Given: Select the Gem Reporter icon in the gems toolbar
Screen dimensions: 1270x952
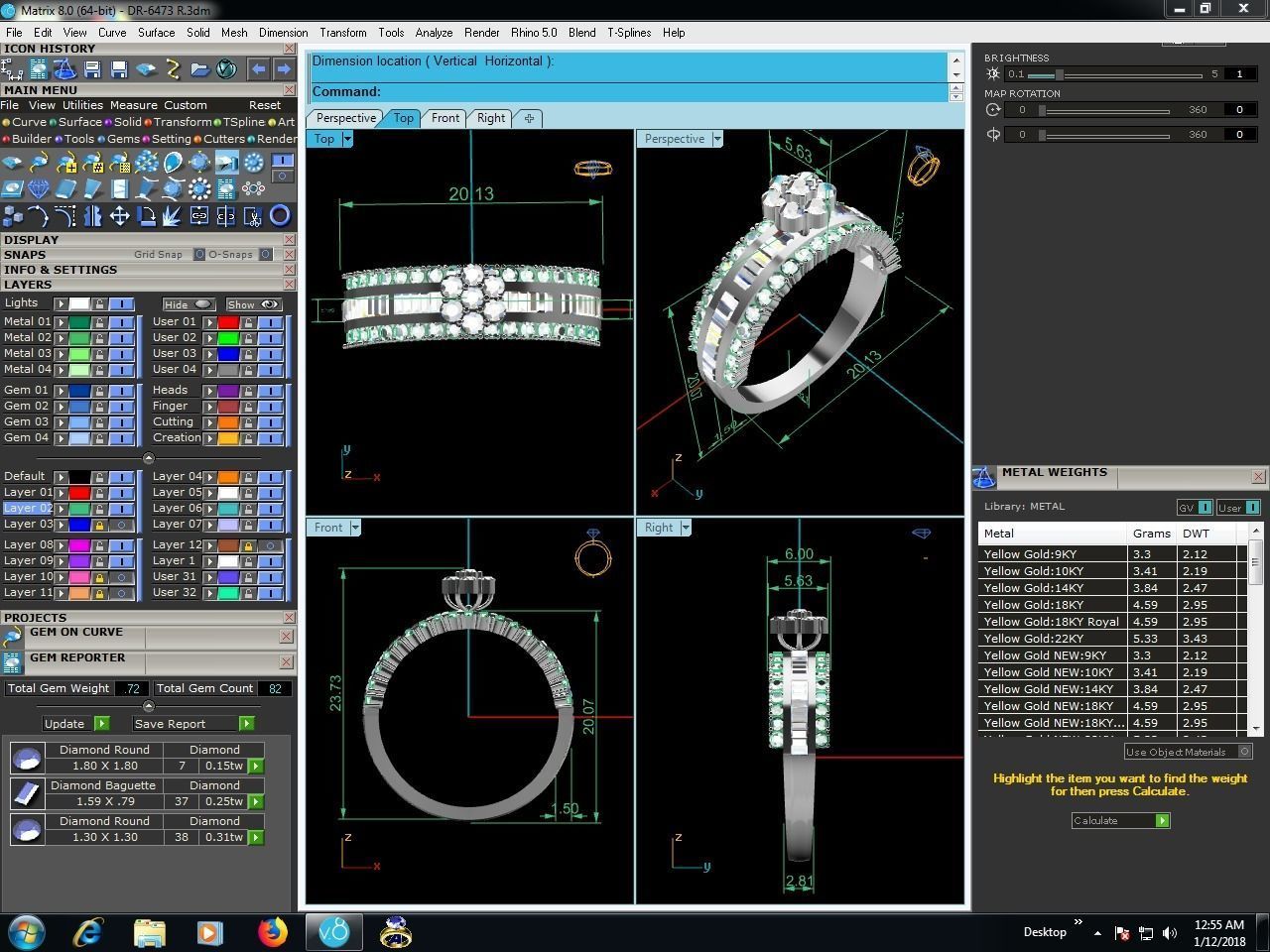Looking at the screenshot, I should click(225, 188).
